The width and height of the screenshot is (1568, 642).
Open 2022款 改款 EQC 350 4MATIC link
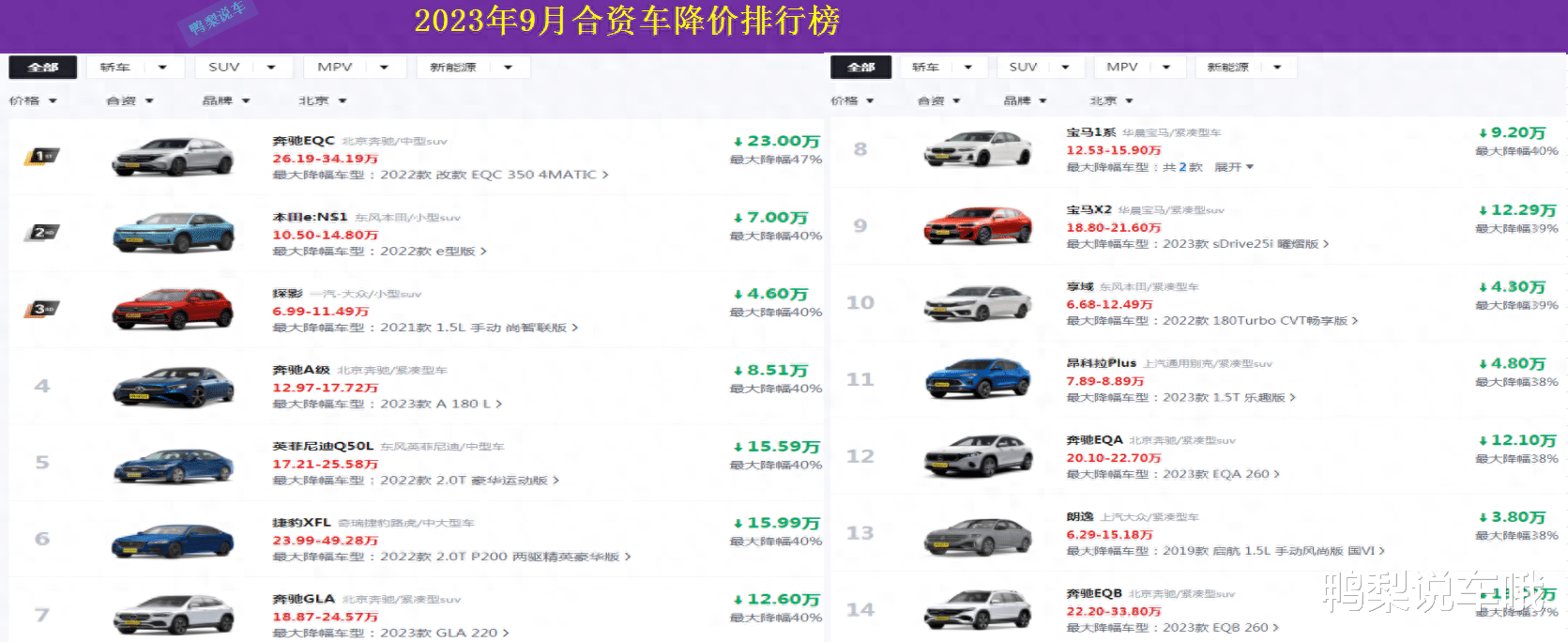pos(495,175)
